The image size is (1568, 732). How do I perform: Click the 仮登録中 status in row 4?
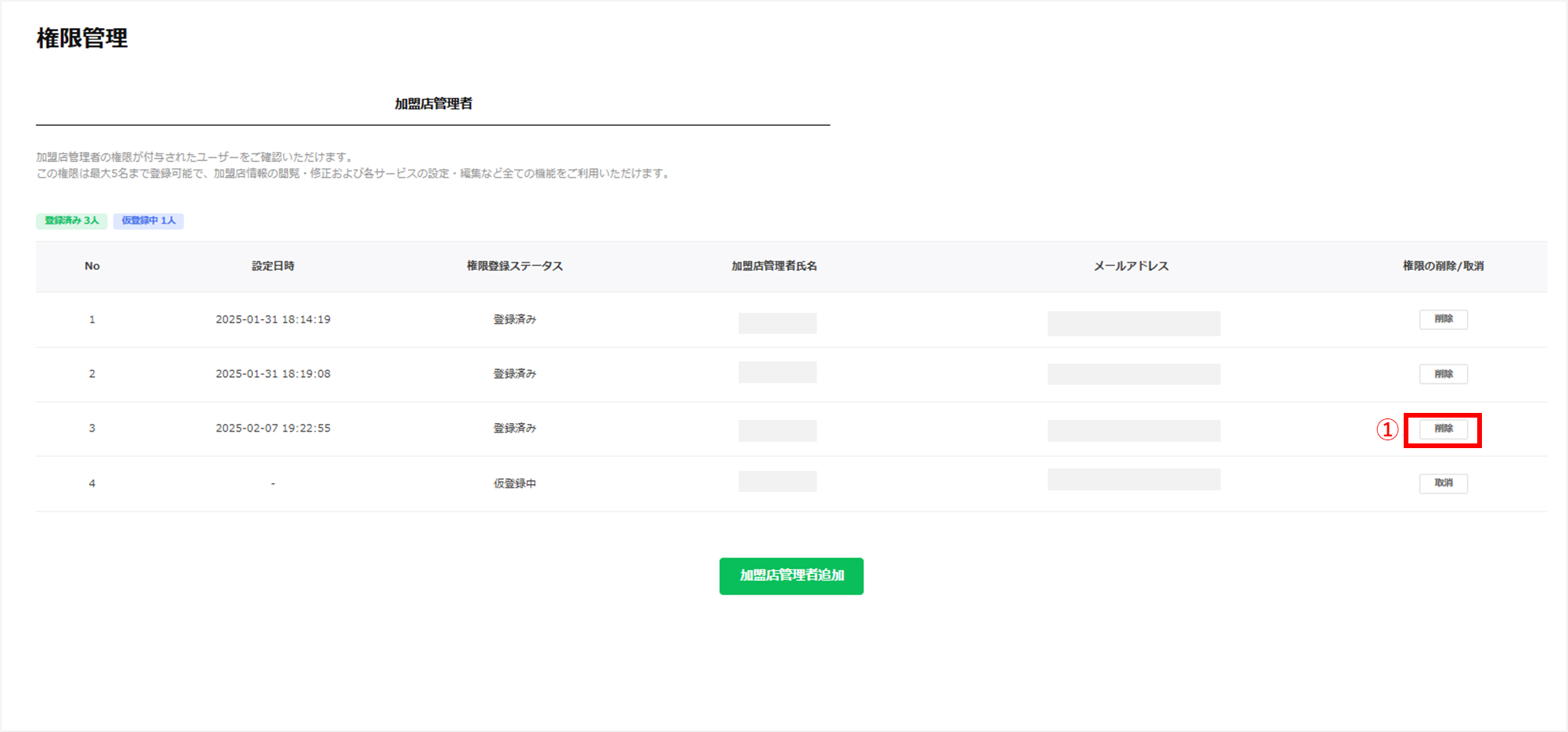pyautogui.click(x=514, y=483)
